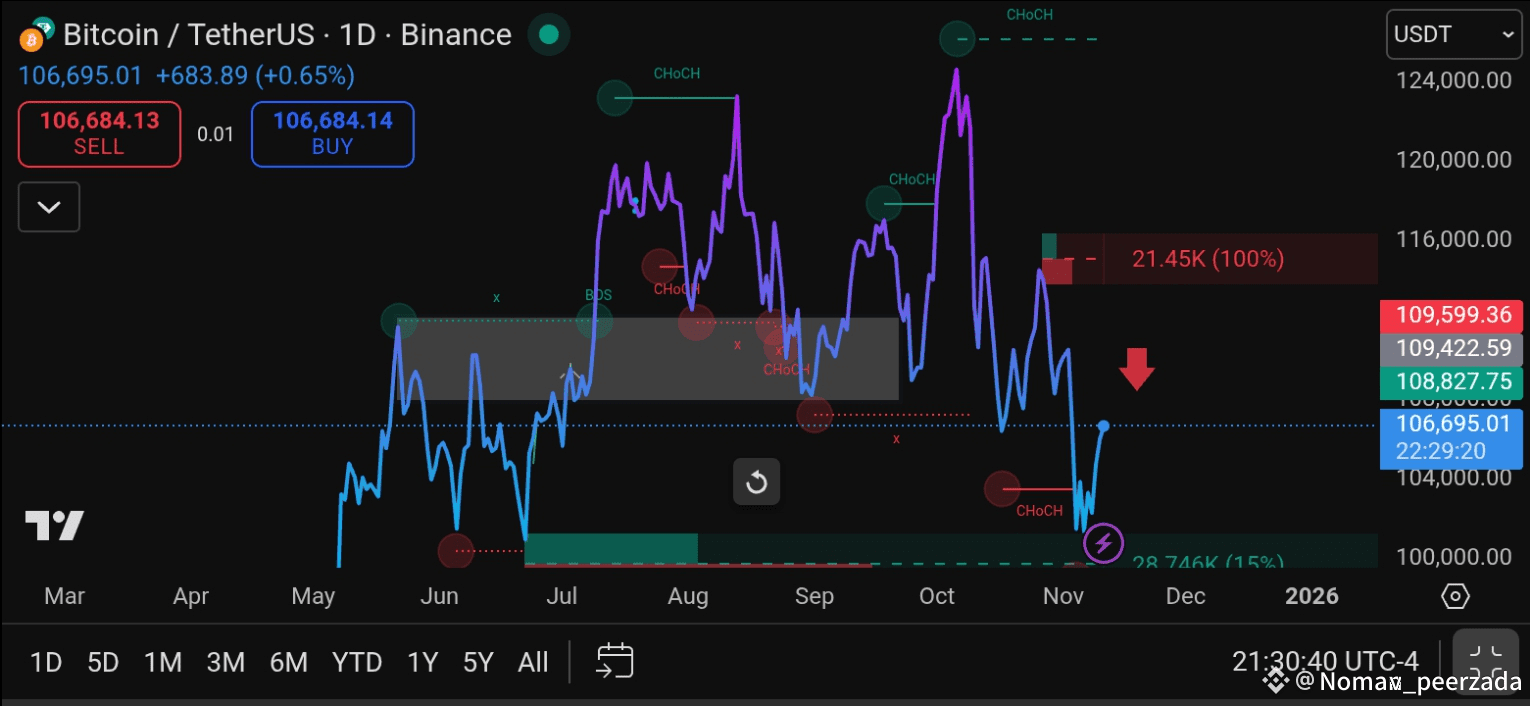This screenshot has width=1530, height=706.
Task: Open the TradingView logo
Action: pos(55,525)
